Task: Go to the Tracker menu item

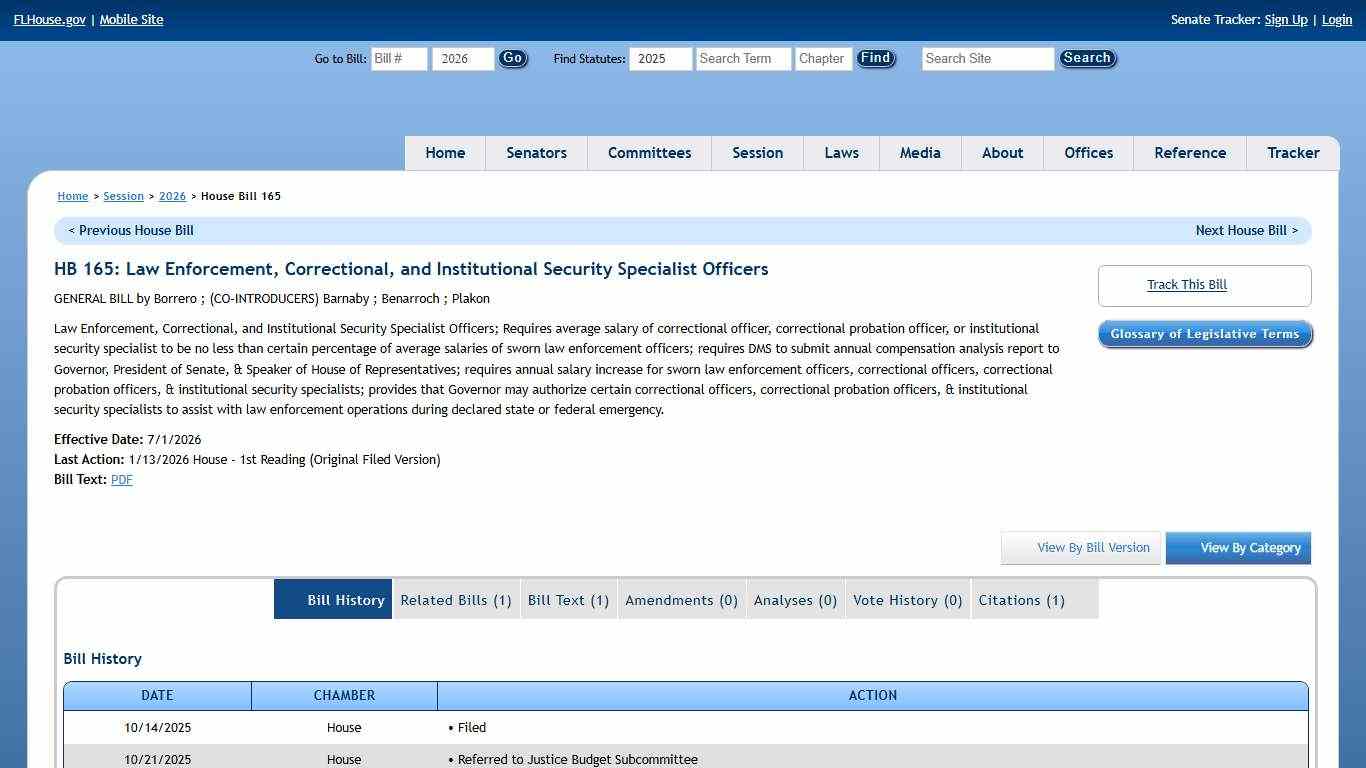Action: tap(1293, 153)
